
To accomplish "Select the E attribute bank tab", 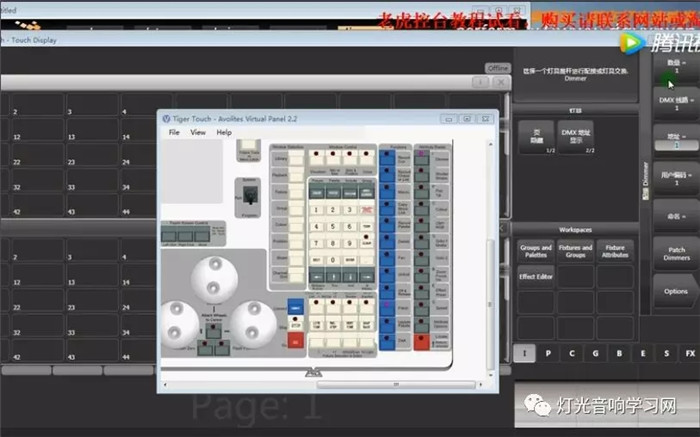I will (643, 353).
